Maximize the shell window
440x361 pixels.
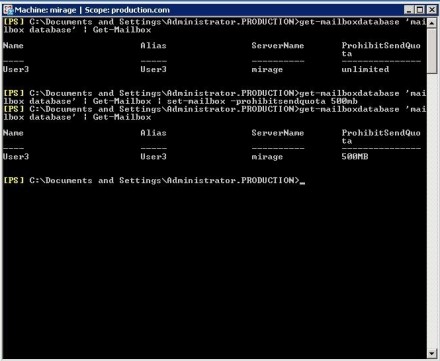coord(420,10)
